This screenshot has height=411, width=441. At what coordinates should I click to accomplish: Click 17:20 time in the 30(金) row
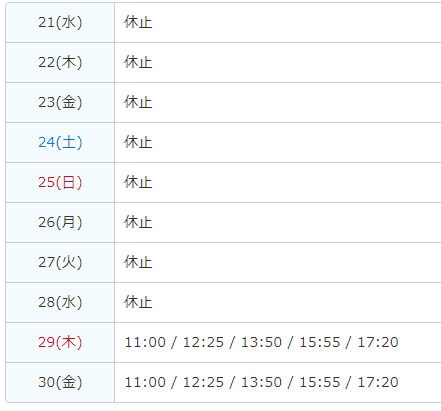pos(378,382)
